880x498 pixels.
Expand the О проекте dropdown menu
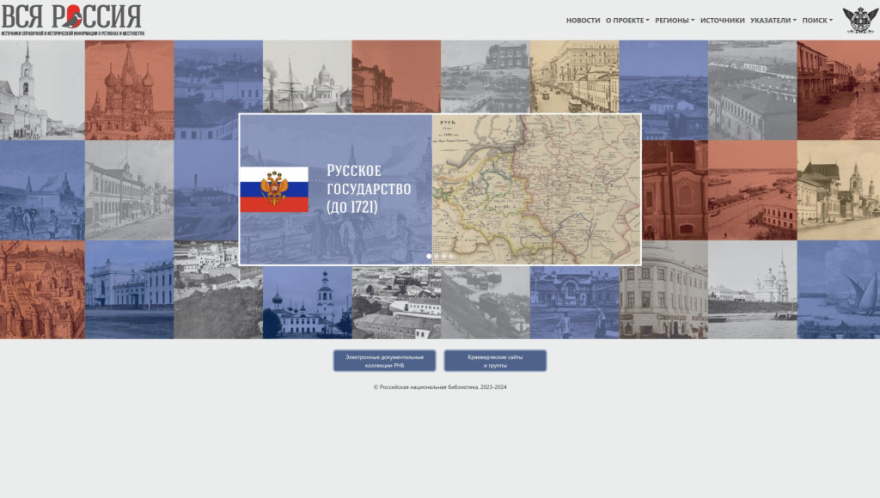coord(627,20)
